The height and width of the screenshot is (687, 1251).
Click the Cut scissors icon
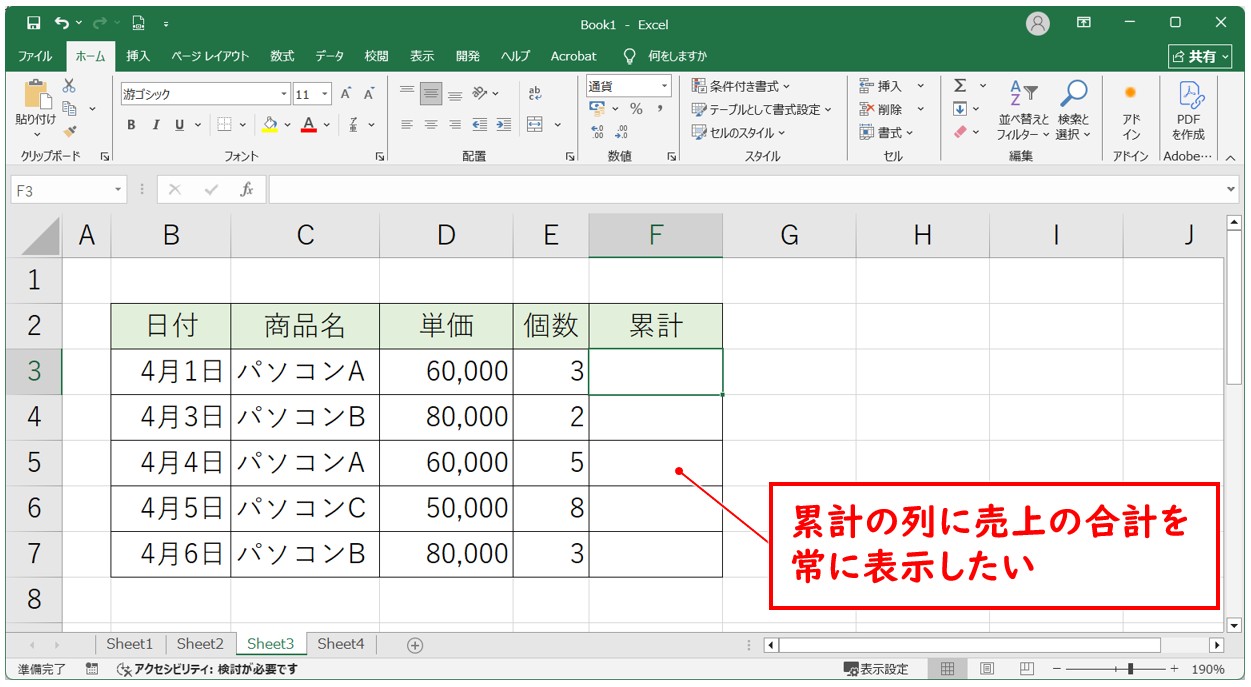[x=69, y=86]
